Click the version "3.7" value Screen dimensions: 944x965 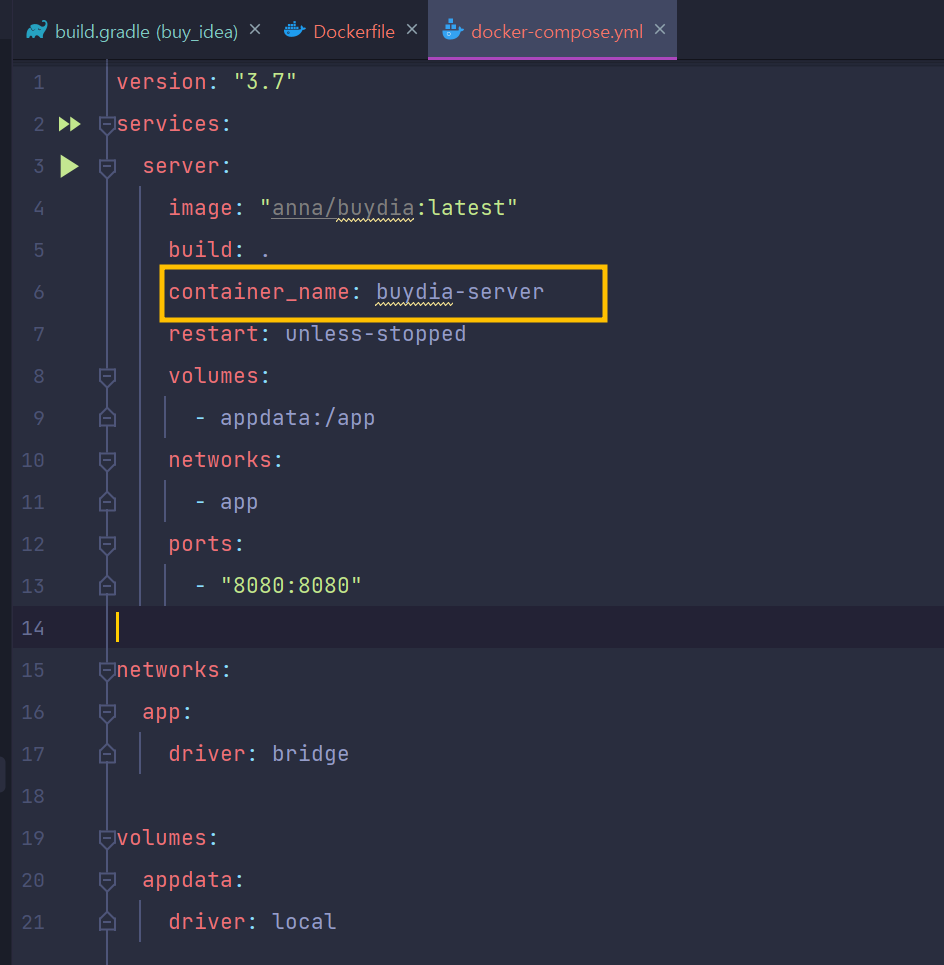[265, 82]
